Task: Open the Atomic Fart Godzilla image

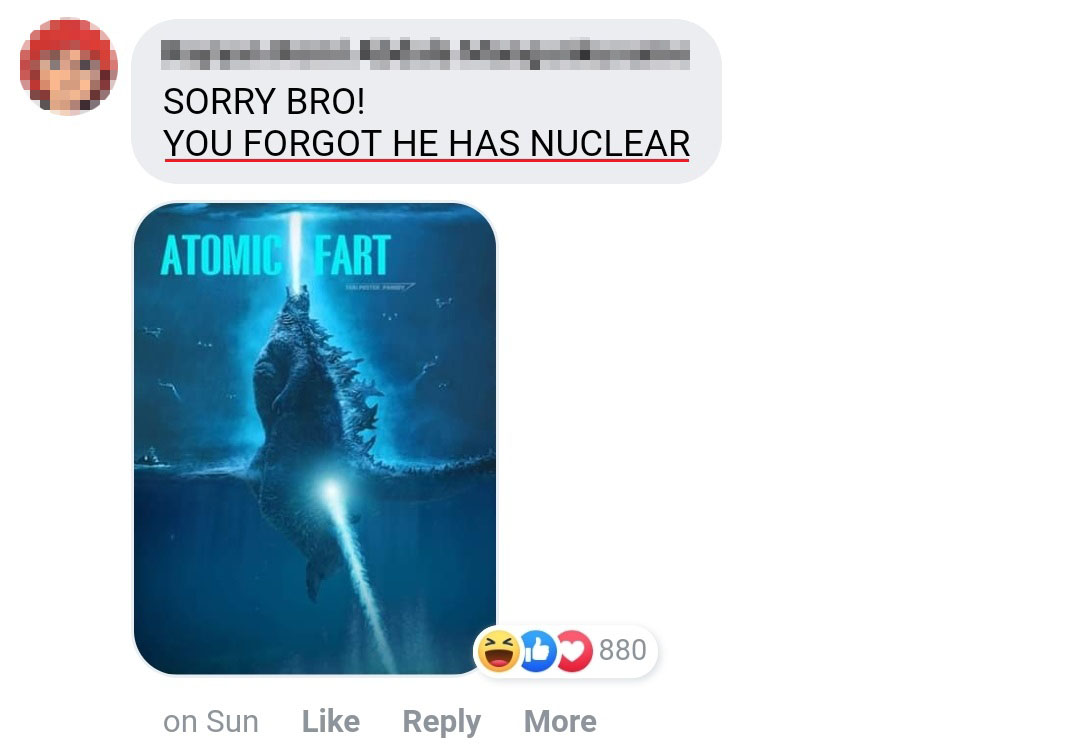Action: 315,438
